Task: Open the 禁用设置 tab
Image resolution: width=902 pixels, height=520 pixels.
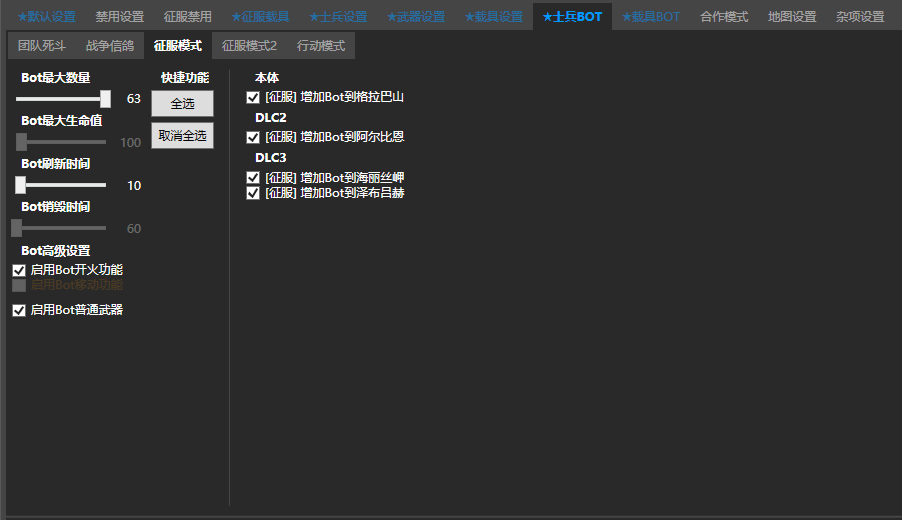Action: point(119,17)
